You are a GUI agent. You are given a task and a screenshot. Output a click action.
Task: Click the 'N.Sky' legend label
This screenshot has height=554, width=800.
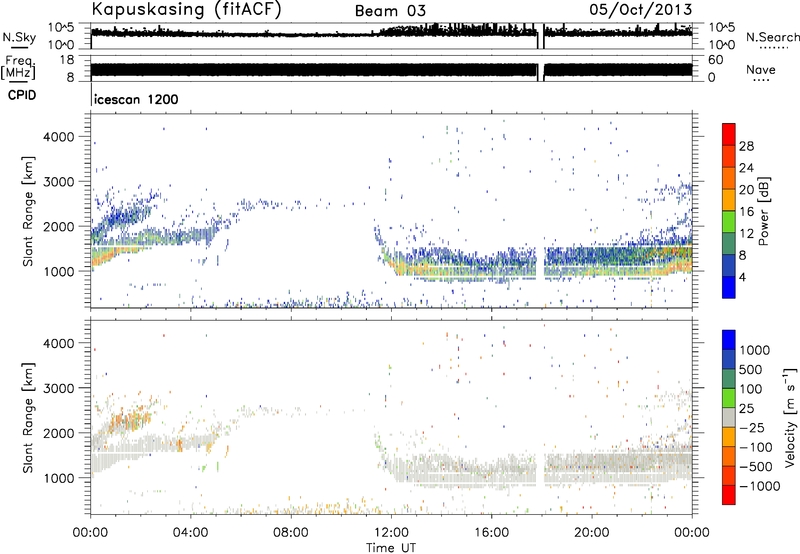(x=19, y=37)
